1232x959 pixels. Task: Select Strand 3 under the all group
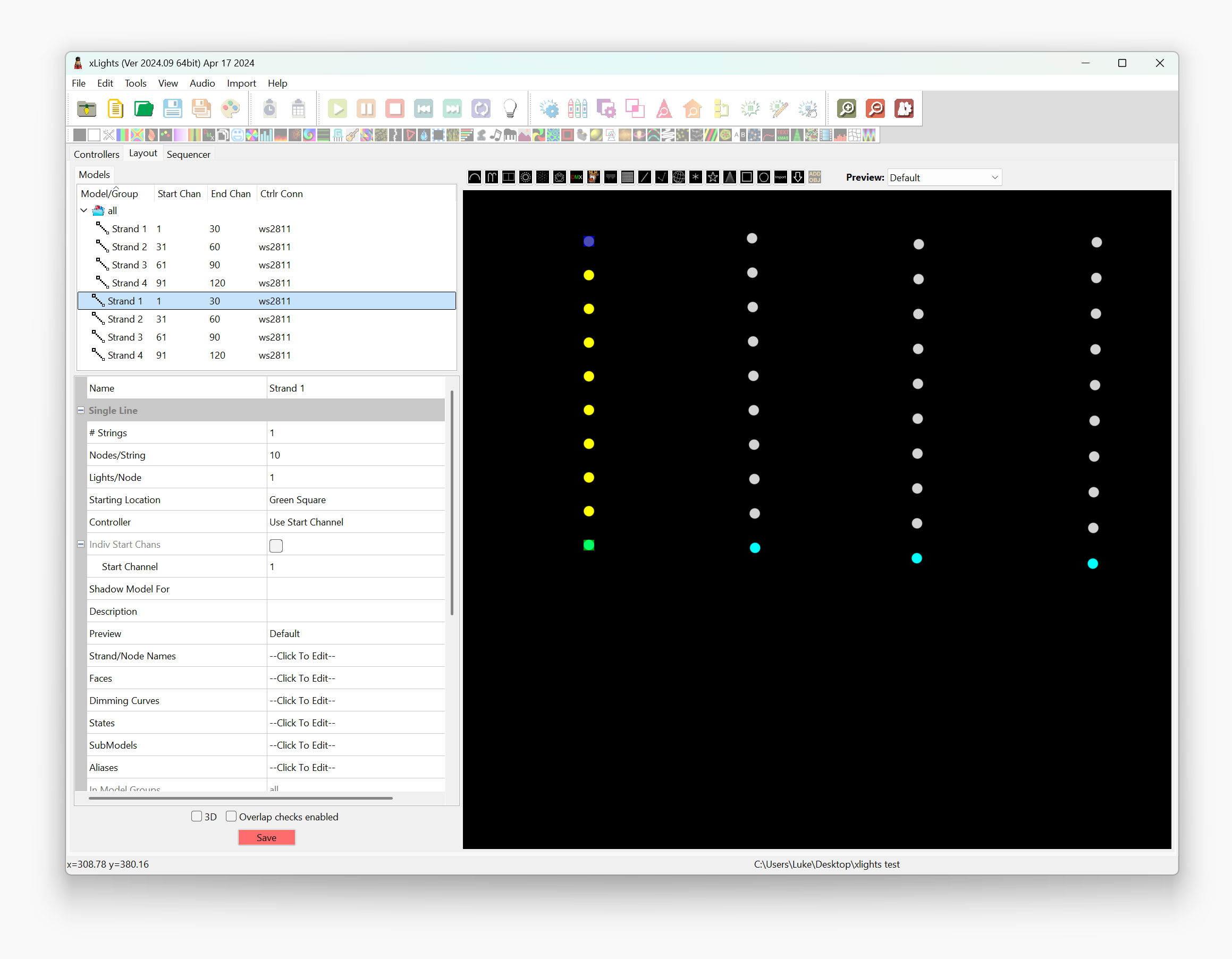pos(129,265)
